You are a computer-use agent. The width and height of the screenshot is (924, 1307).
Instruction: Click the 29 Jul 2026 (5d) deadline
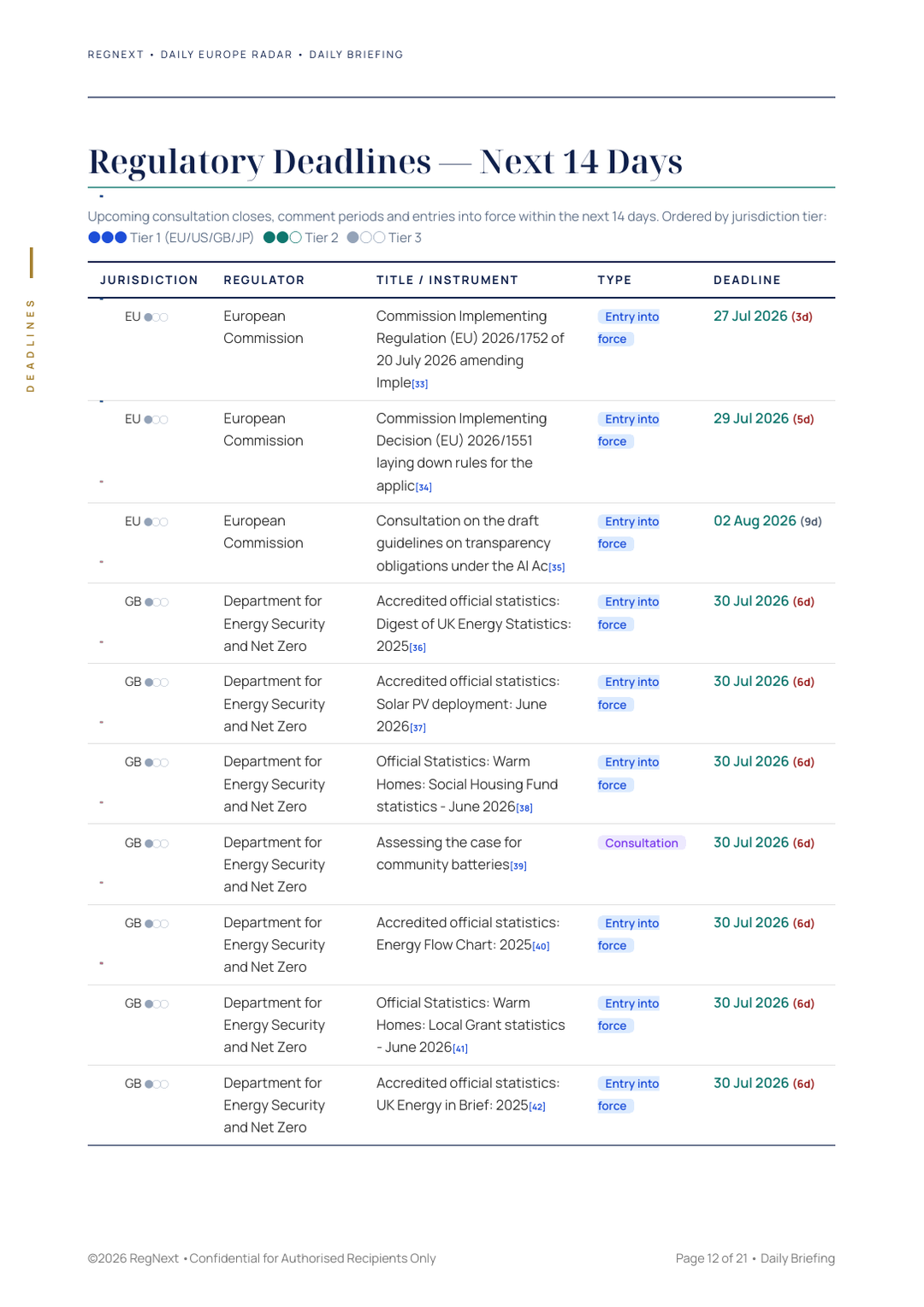(x=764, y=419)
